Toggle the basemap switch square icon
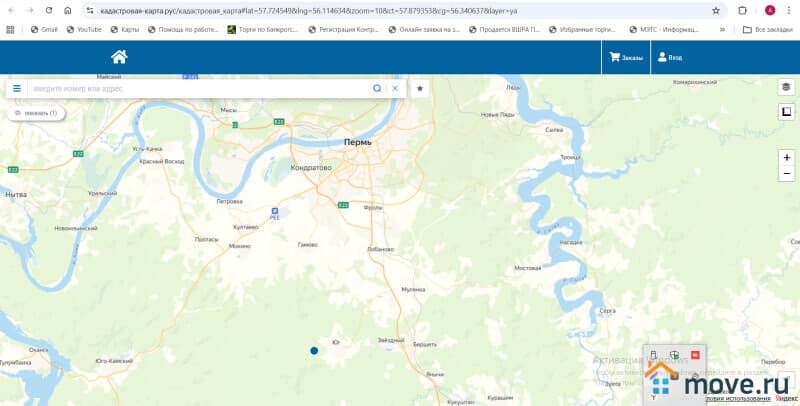 click(786, 112)
